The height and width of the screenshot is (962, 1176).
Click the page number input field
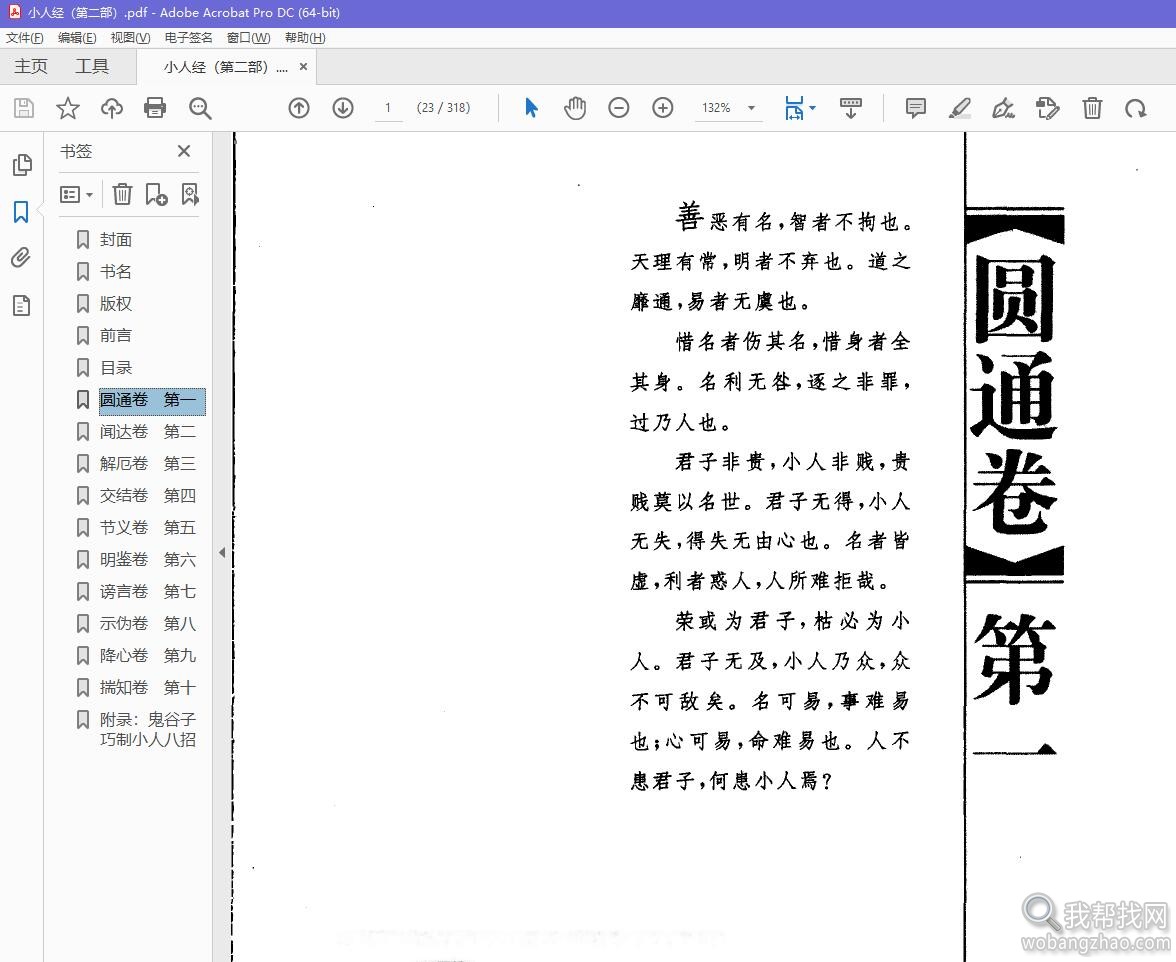[388, 108]
